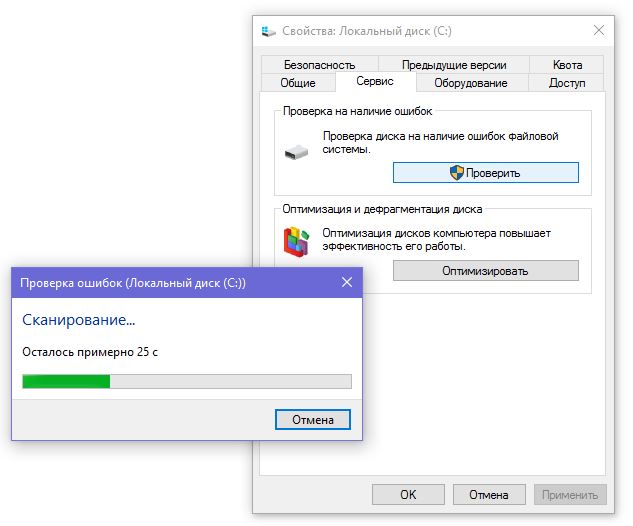Click Отмена at bottom of properties window
The width and height of the screenshot is (633, 526).
pyautogui.click(x=489, y=495)
